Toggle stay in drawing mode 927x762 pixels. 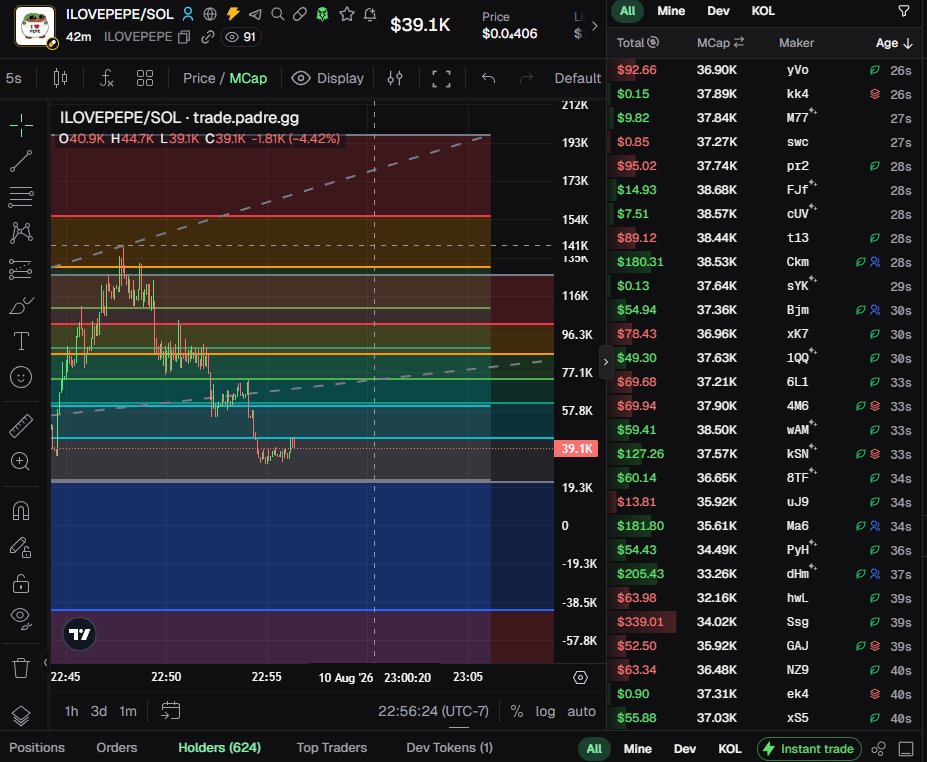pos(21,547)
